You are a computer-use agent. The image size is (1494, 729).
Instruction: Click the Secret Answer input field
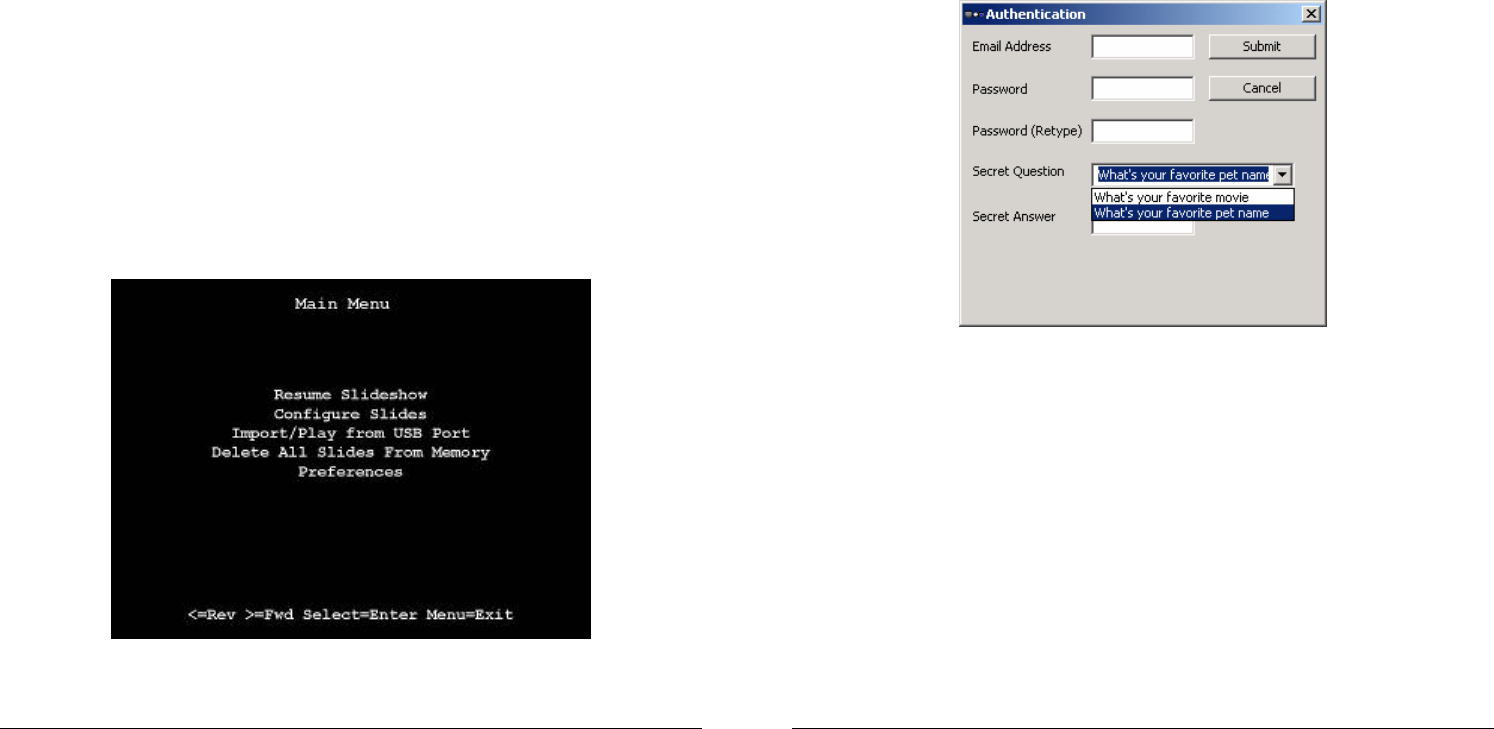[x=1142, y=228]
